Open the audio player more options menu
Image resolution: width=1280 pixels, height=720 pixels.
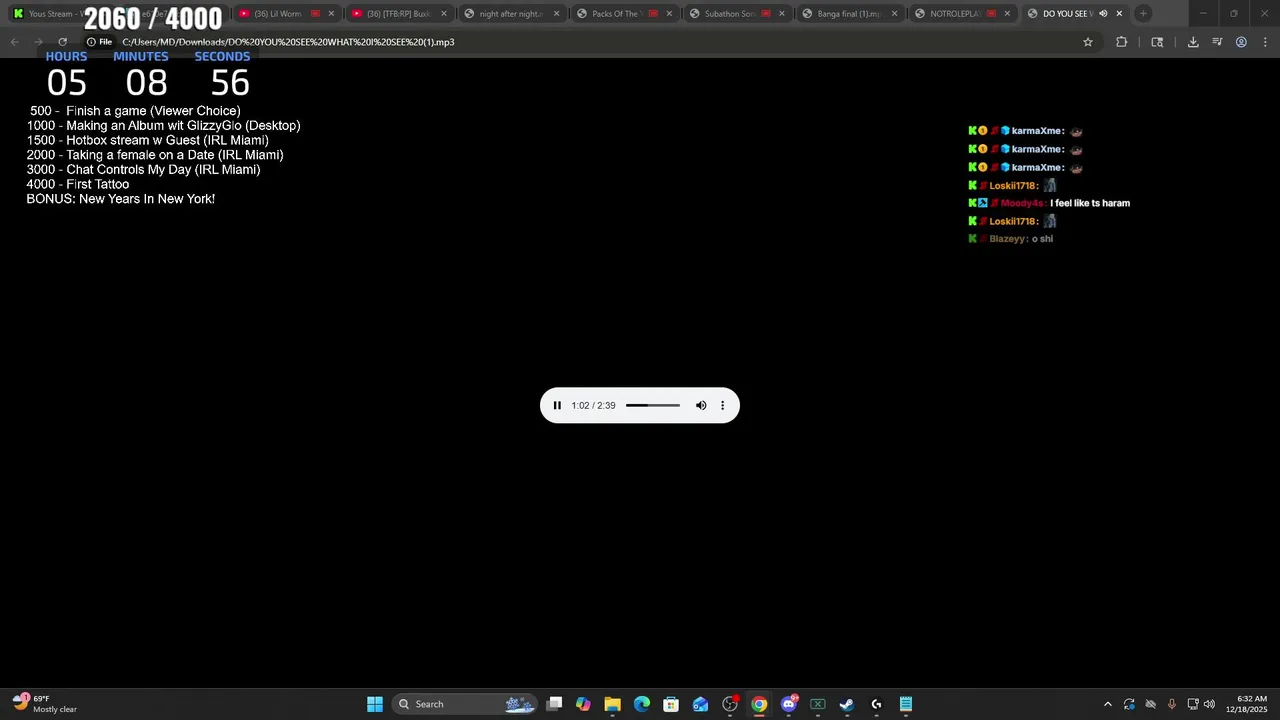(722, 405)
